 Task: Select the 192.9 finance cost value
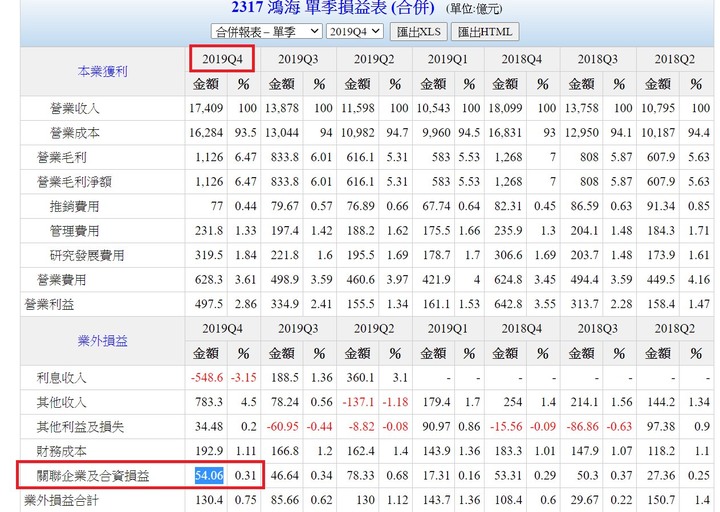pos(209,451)
